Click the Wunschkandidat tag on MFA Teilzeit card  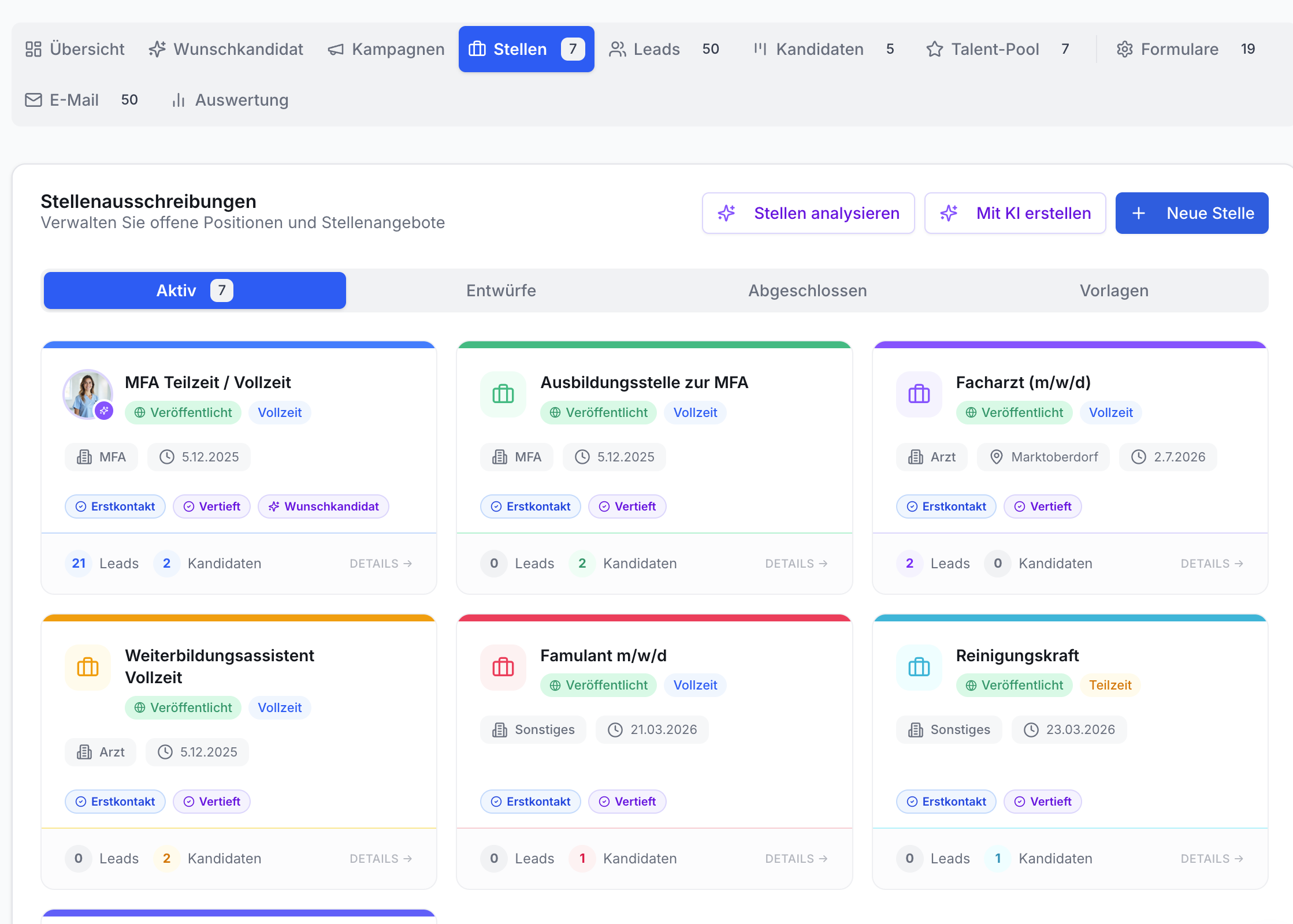point(324,506)
